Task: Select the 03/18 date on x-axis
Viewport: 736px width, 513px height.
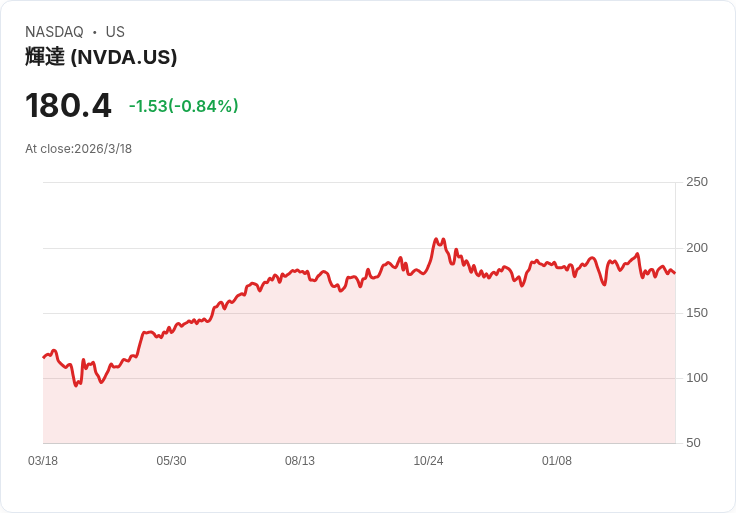Action: 43,461
